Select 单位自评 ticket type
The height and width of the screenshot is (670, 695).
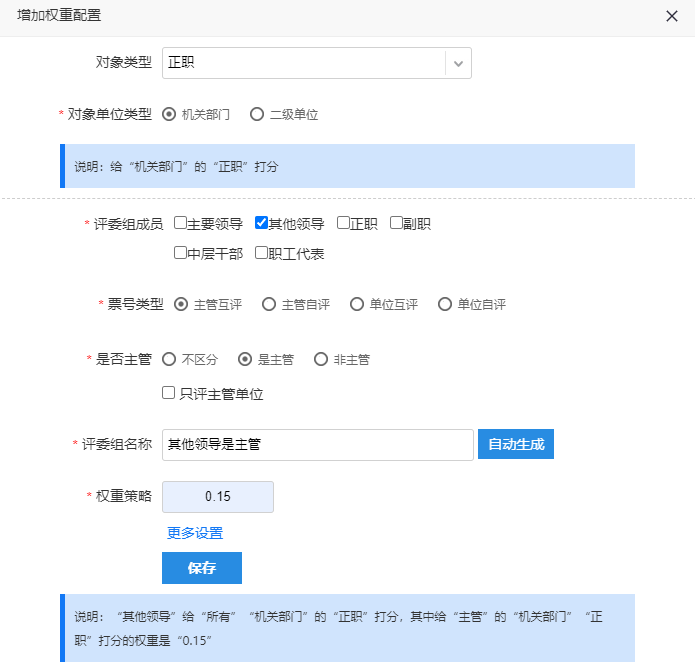click(x=445, y=304)
